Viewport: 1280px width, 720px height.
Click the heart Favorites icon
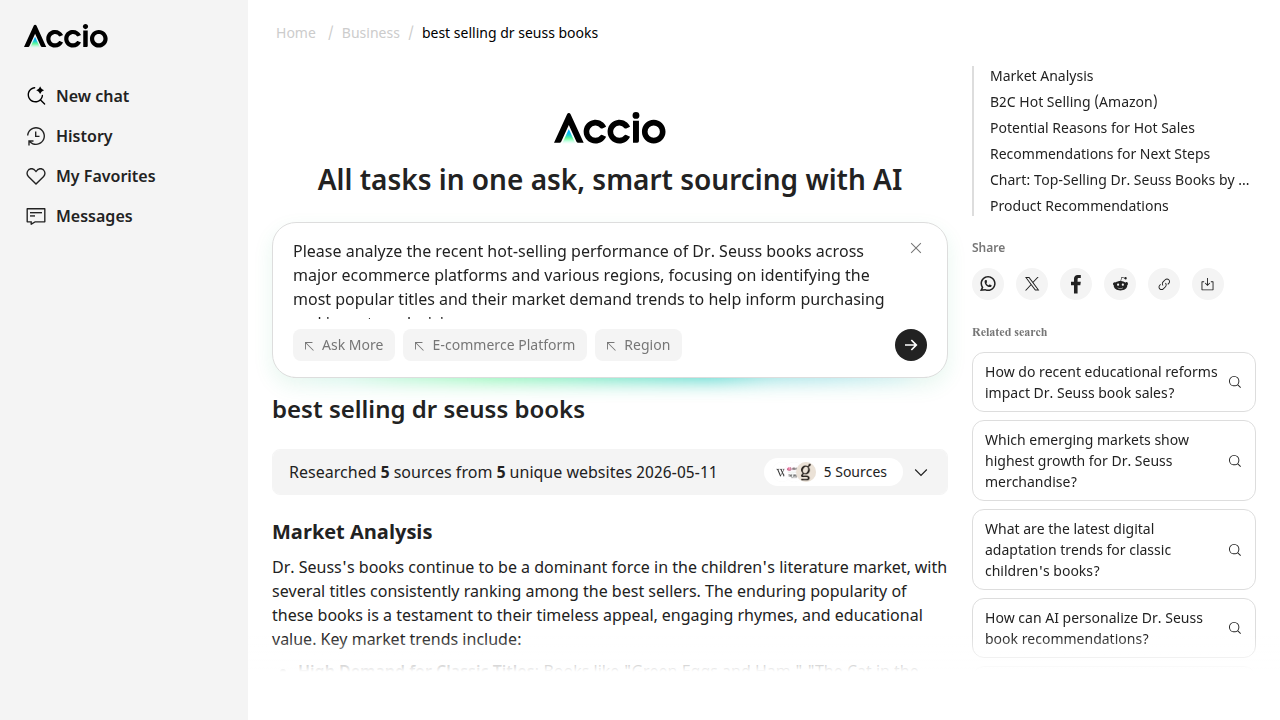point(36,176)
